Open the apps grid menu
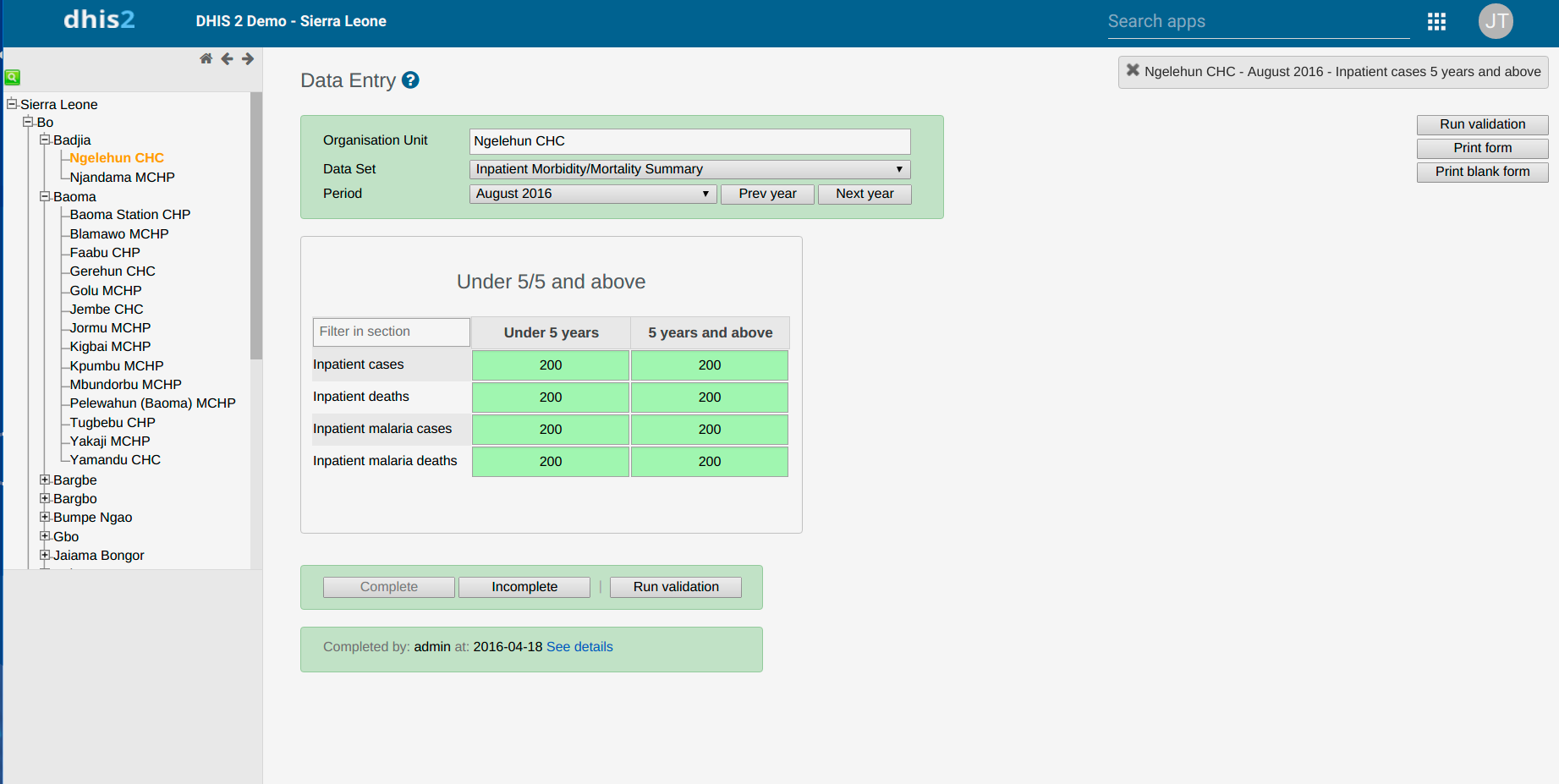This screenshot has height=784, width=1559. pyautogui.click(x=1436, y=22)
